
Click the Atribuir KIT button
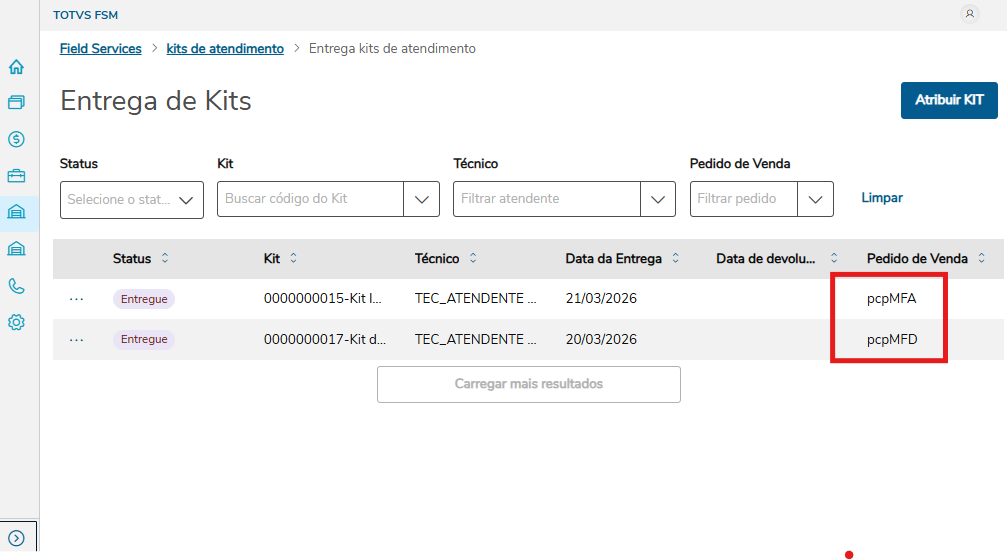949,100
